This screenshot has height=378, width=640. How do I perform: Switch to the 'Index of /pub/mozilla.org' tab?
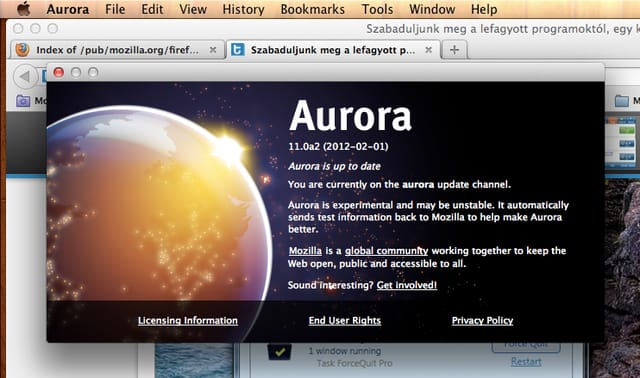coord(118,50)
